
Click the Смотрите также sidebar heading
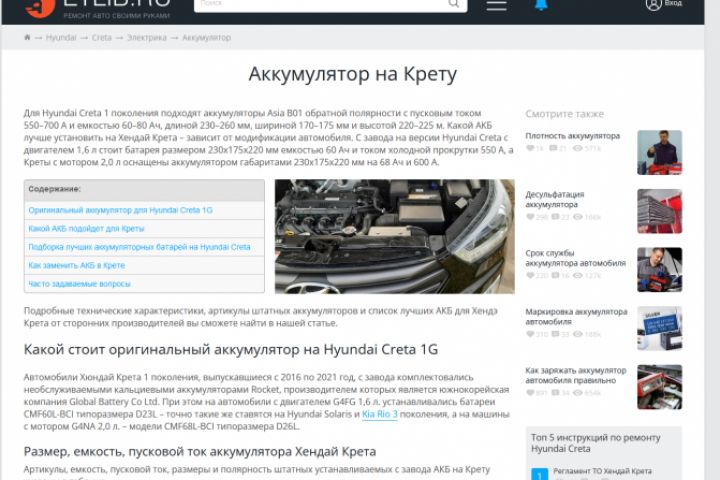click(x=564, y=113)
